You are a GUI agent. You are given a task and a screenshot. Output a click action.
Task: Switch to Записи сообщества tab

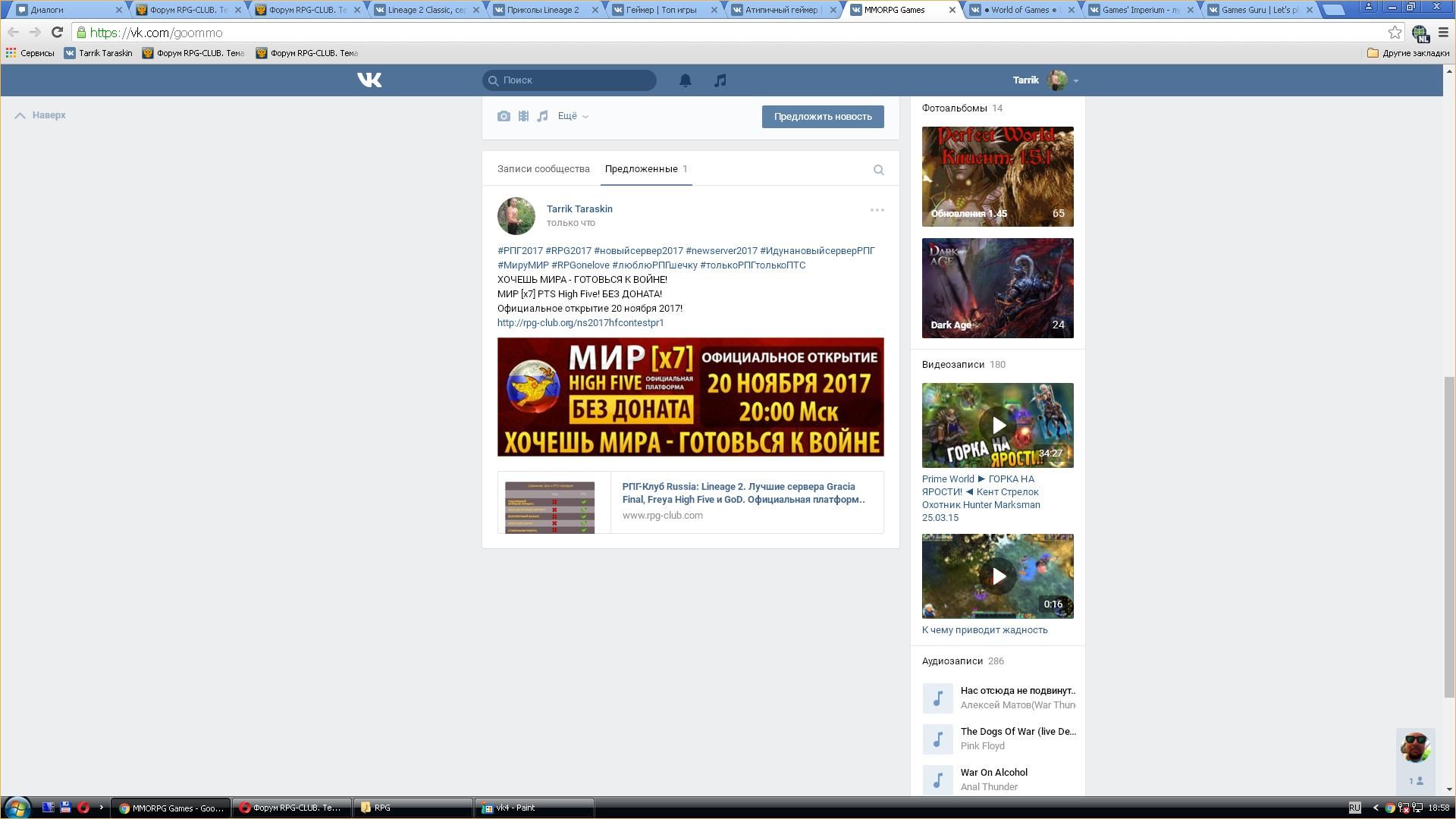(543, 169)
